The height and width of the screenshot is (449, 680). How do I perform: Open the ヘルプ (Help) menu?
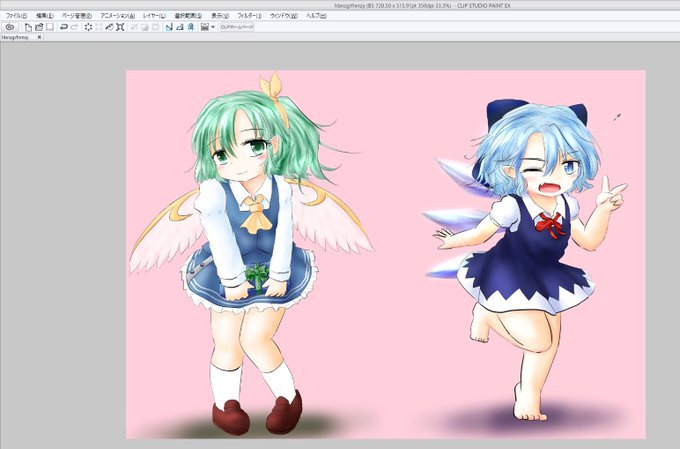pos(316,16)
